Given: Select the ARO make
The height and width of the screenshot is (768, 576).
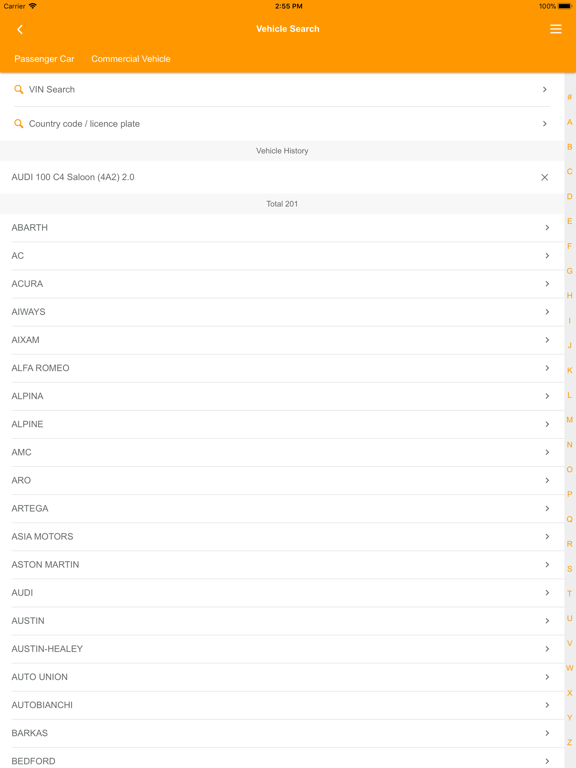Looking at the screenshot, I should tap(282, 480).
